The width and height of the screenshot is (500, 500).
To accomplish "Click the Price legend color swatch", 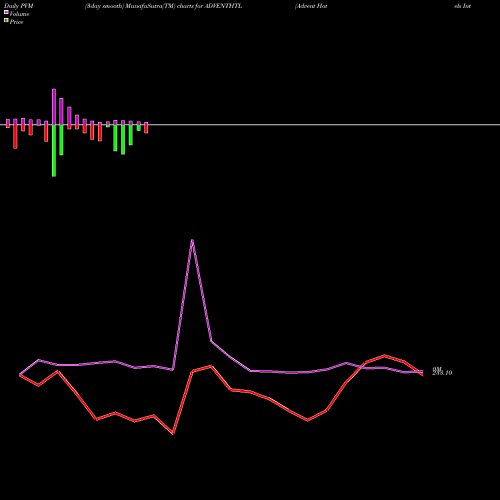I will point(6,21).
